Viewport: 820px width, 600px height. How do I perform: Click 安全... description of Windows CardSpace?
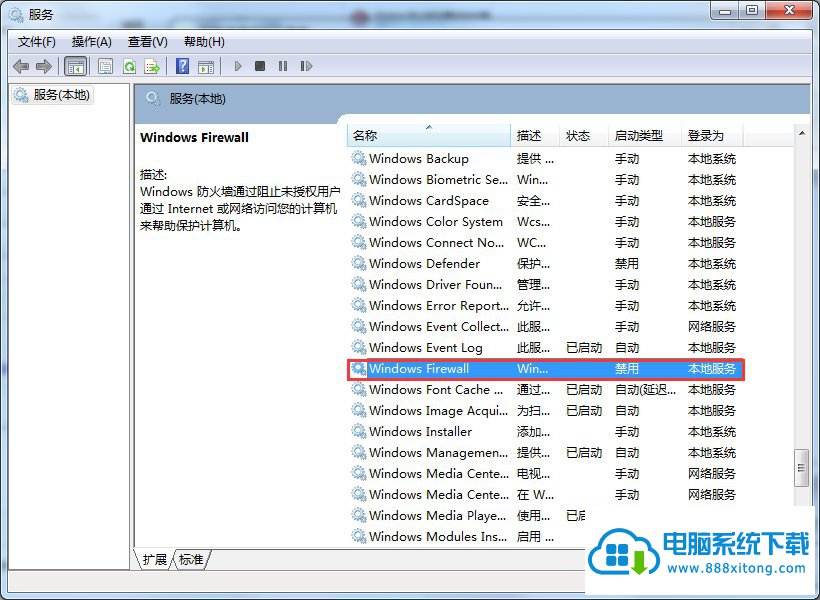(533, 200)
